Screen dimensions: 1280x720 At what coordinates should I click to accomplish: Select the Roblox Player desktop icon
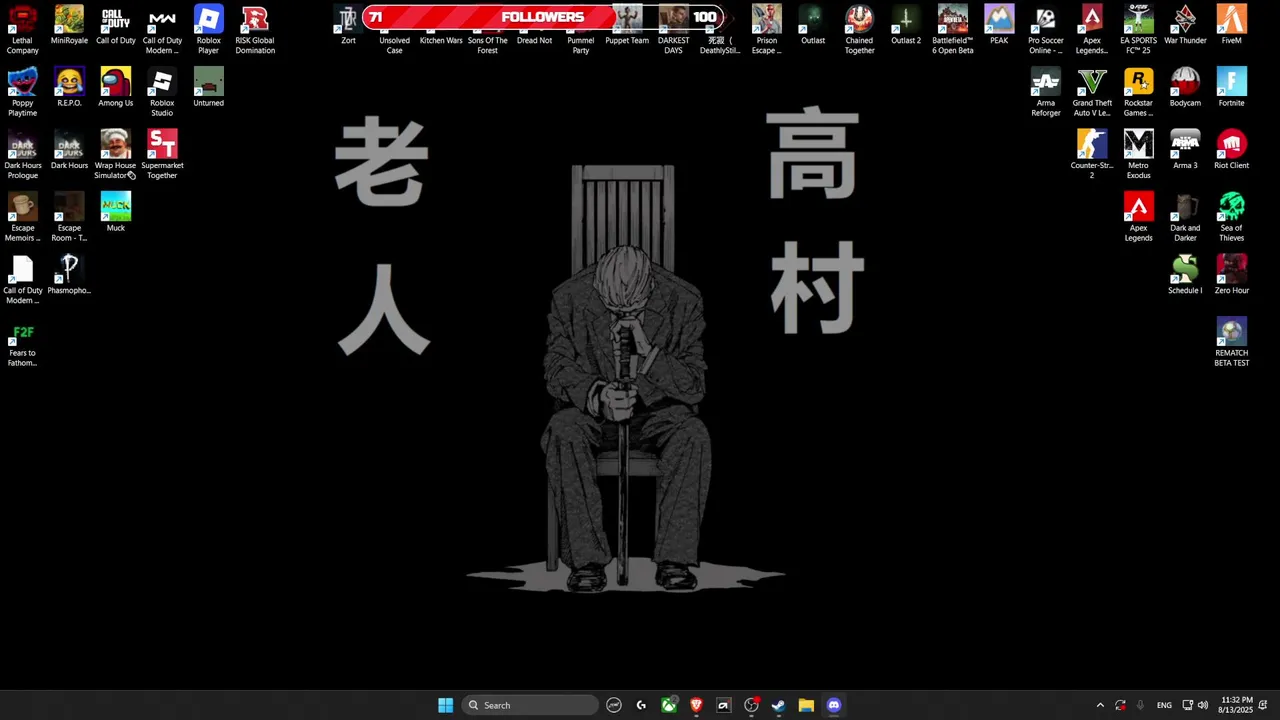(208, 30)
